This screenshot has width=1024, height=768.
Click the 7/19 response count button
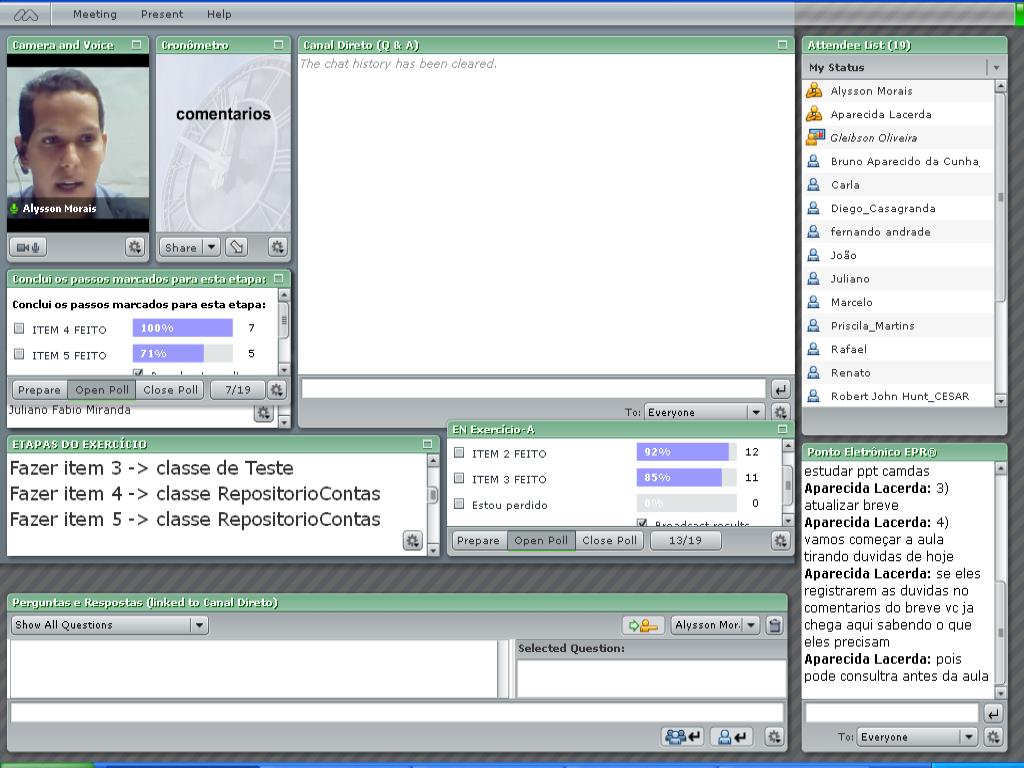pos(238,390)
